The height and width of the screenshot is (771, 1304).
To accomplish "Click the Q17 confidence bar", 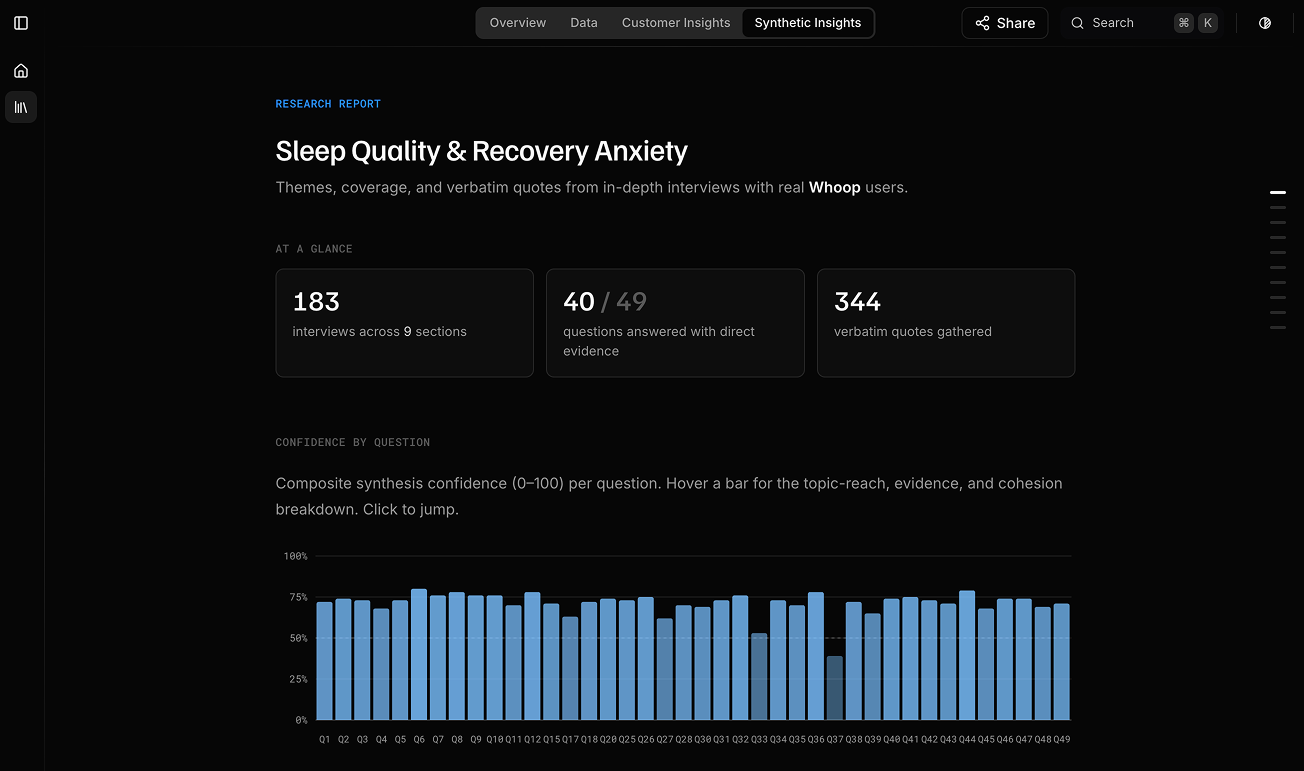I will tap(570, 668).
